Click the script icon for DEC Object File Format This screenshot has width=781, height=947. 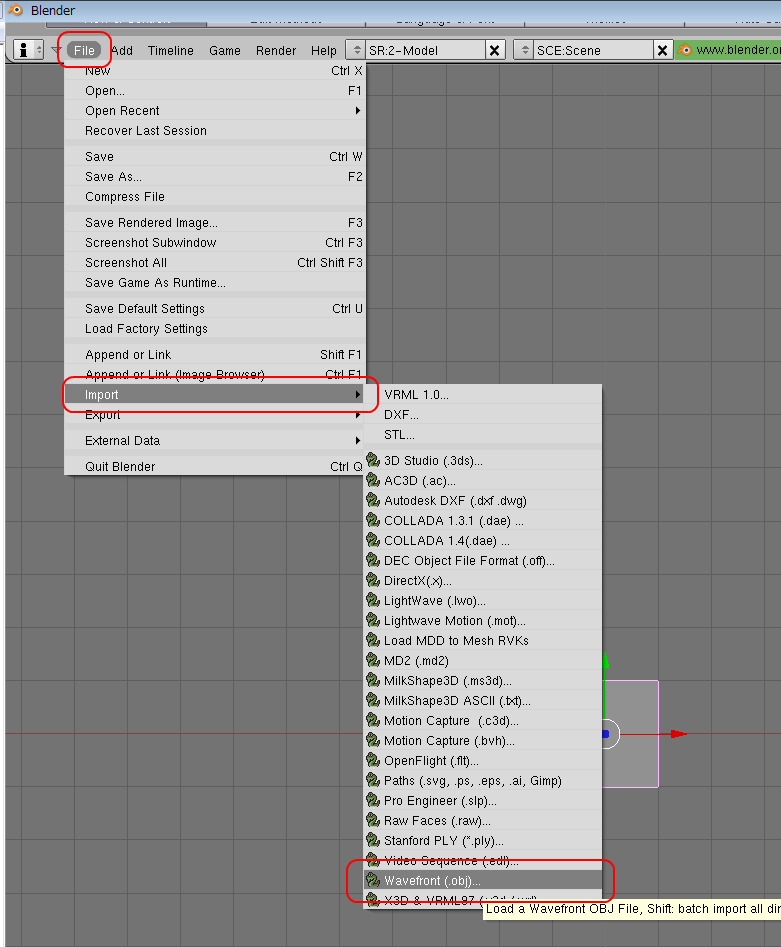click(x=373, y=560)
